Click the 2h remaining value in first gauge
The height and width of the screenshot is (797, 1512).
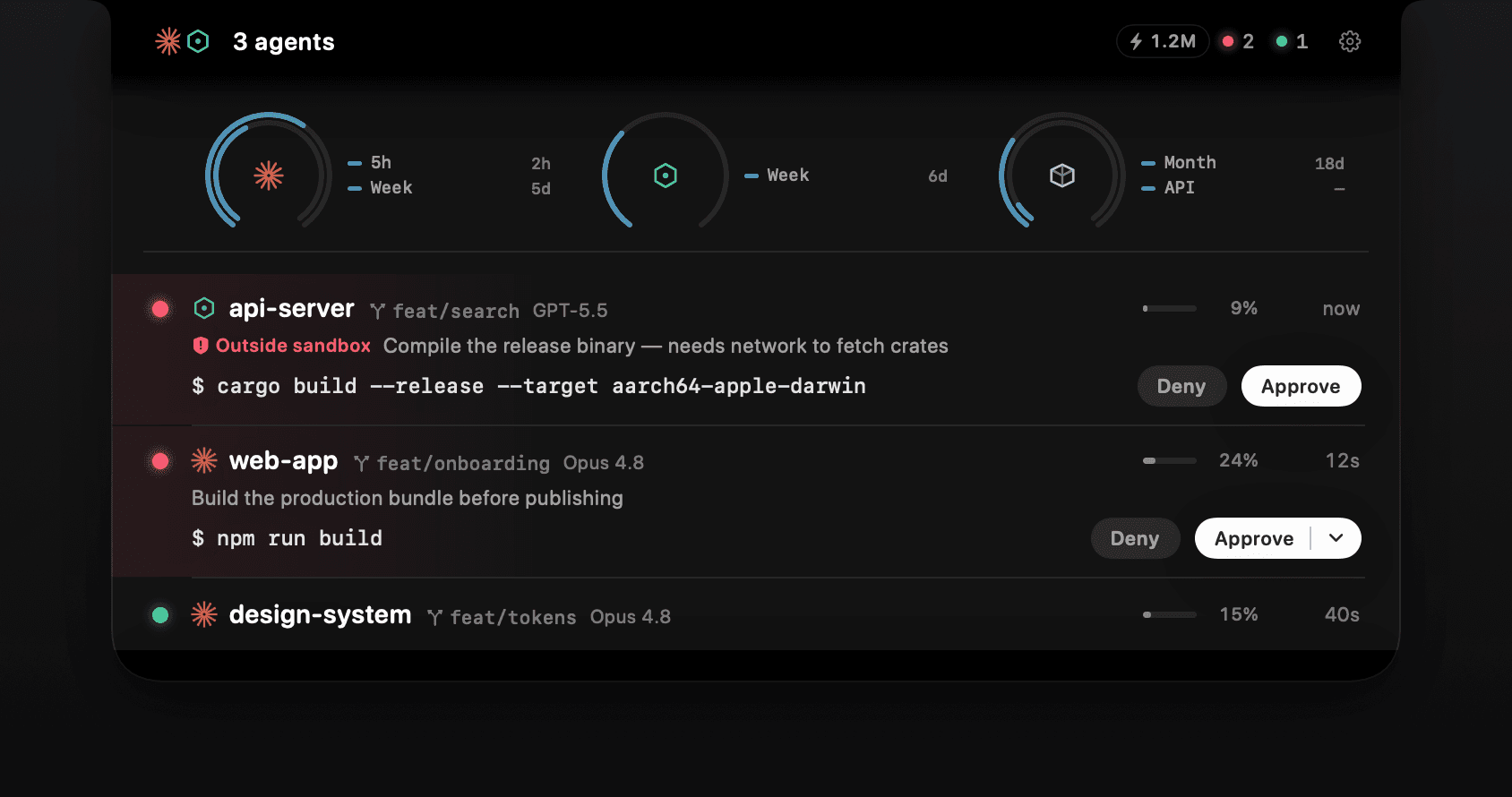tap(541, 164)
